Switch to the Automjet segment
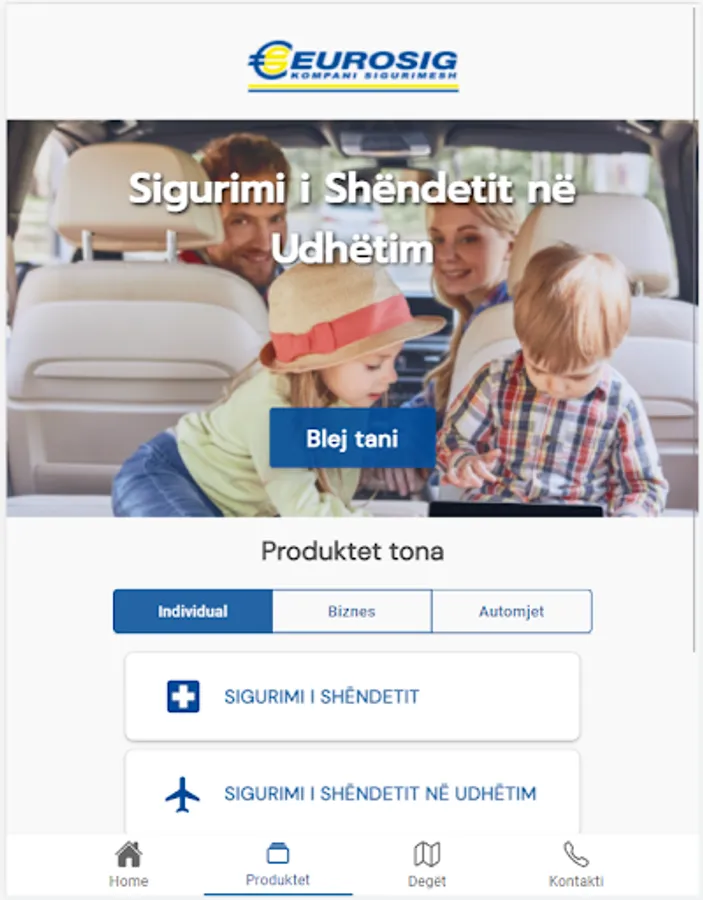 [511, 611]
